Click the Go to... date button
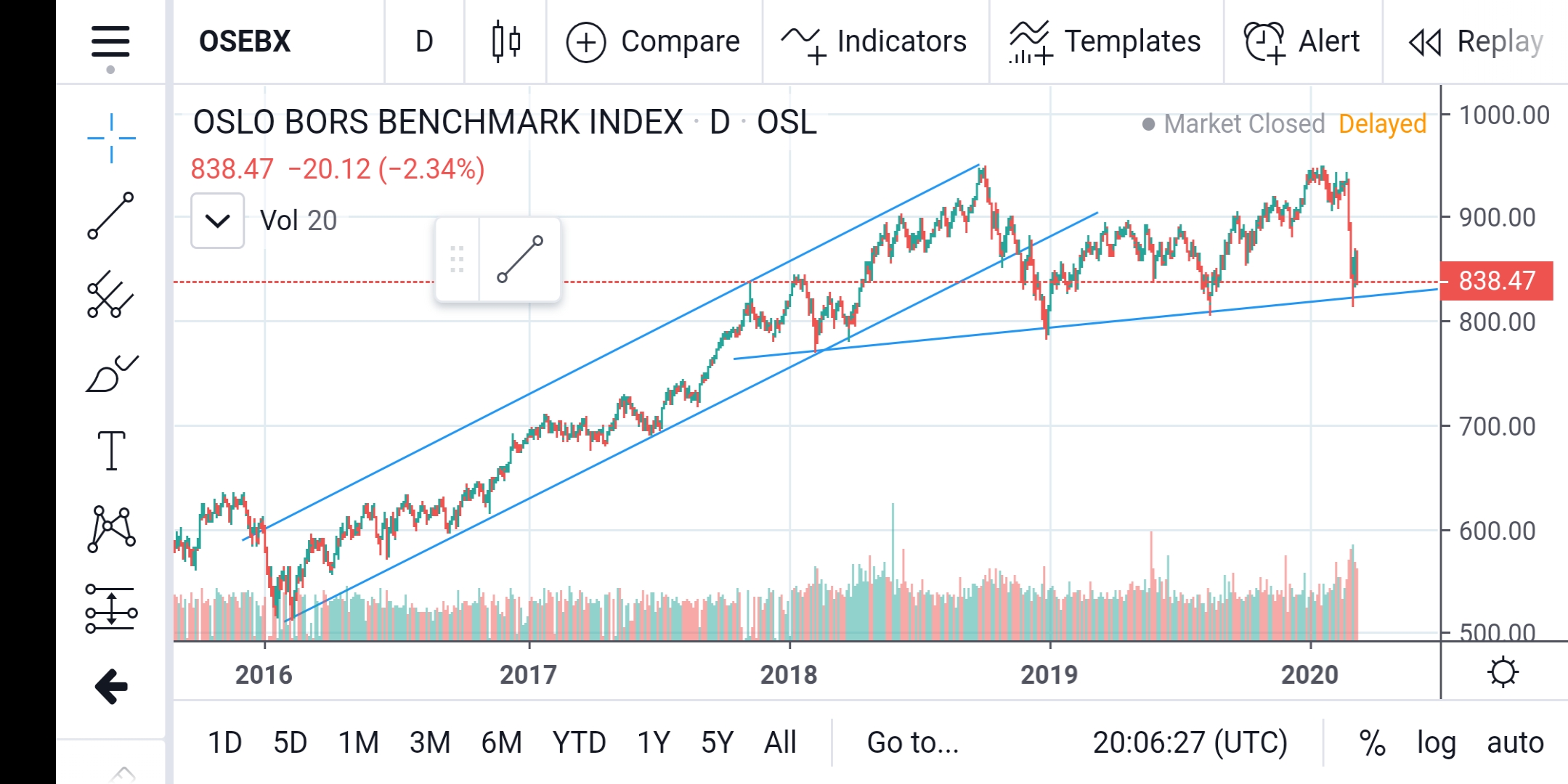 (x=913, y=743)
